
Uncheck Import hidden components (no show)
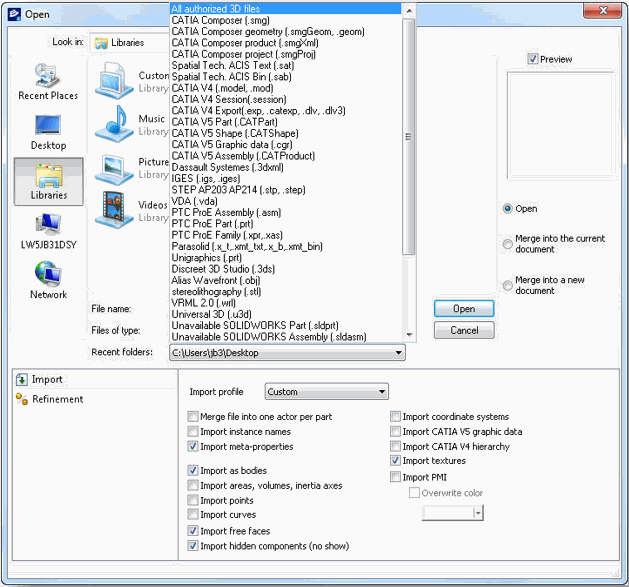click(193, 546)
